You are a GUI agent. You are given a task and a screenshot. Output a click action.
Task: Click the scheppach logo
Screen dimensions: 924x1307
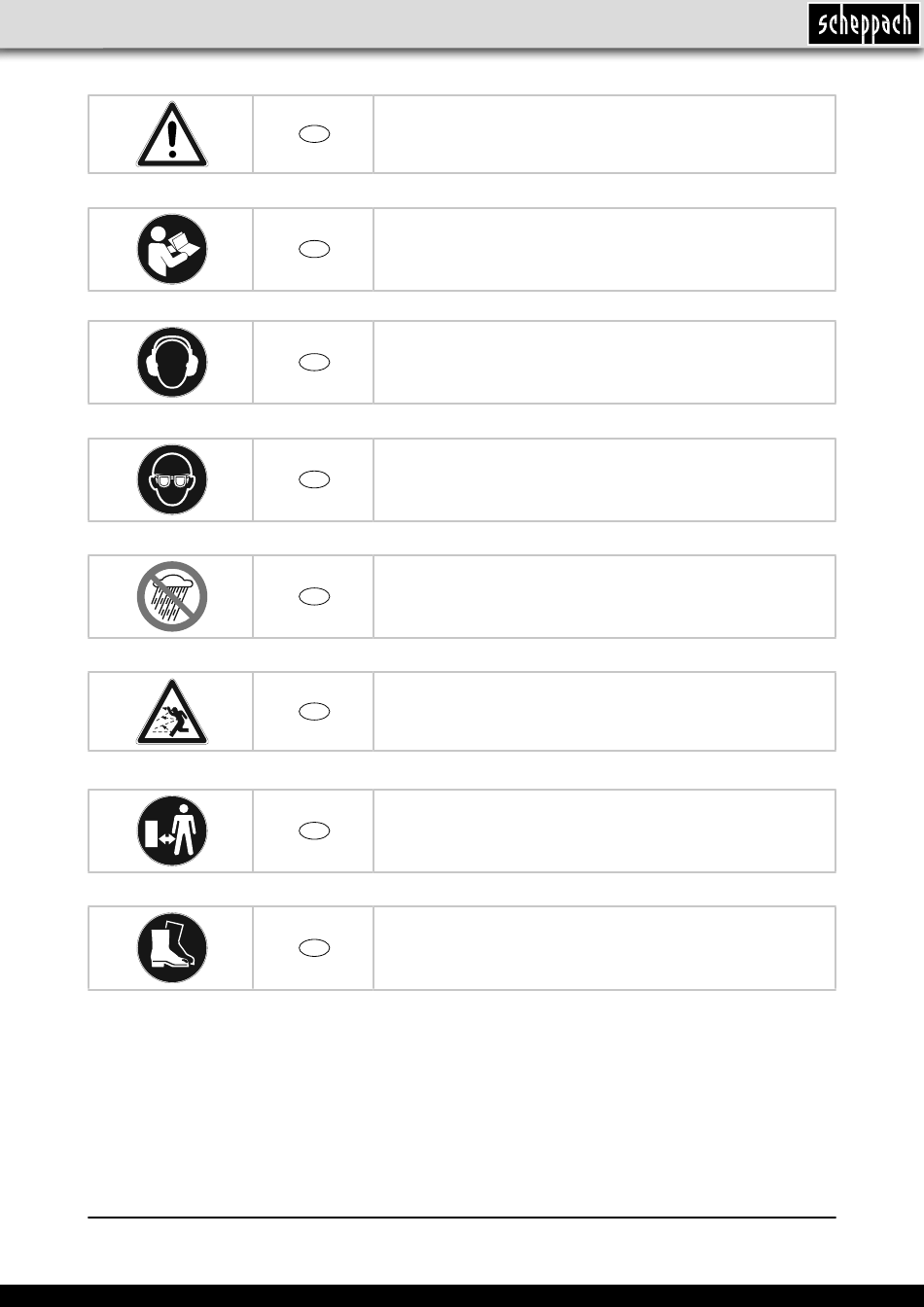click(863, 23)
